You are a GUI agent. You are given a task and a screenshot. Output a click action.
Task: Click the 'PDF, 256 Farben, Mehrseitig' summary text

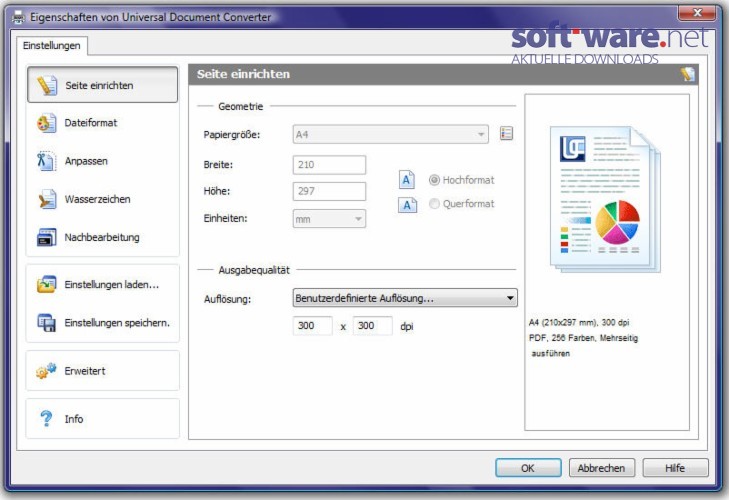[583, 338]
